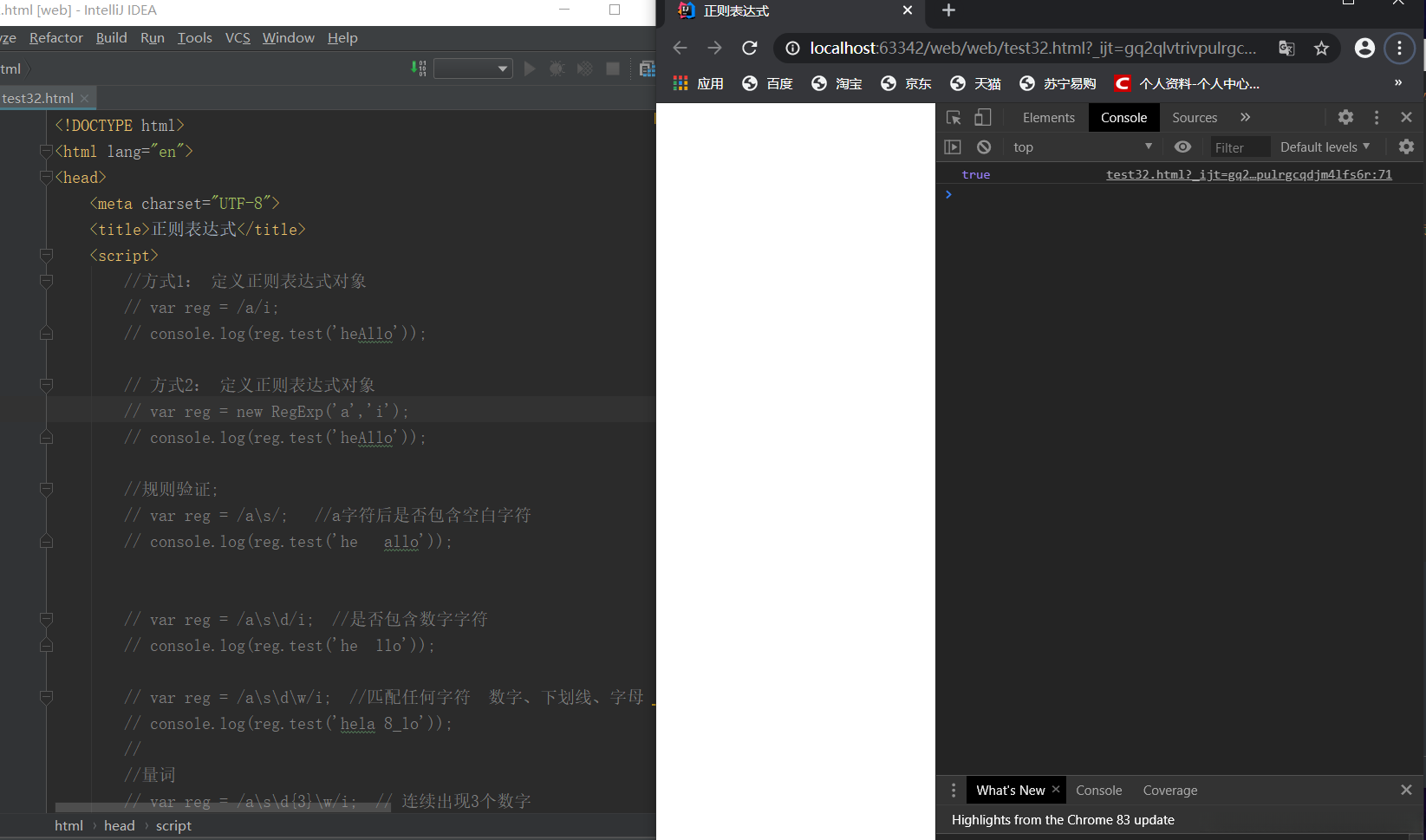Run with coverage in IntelliJ toolbar
The width and height of the screenshot is (1426, 840).
[x=584, y=68]
